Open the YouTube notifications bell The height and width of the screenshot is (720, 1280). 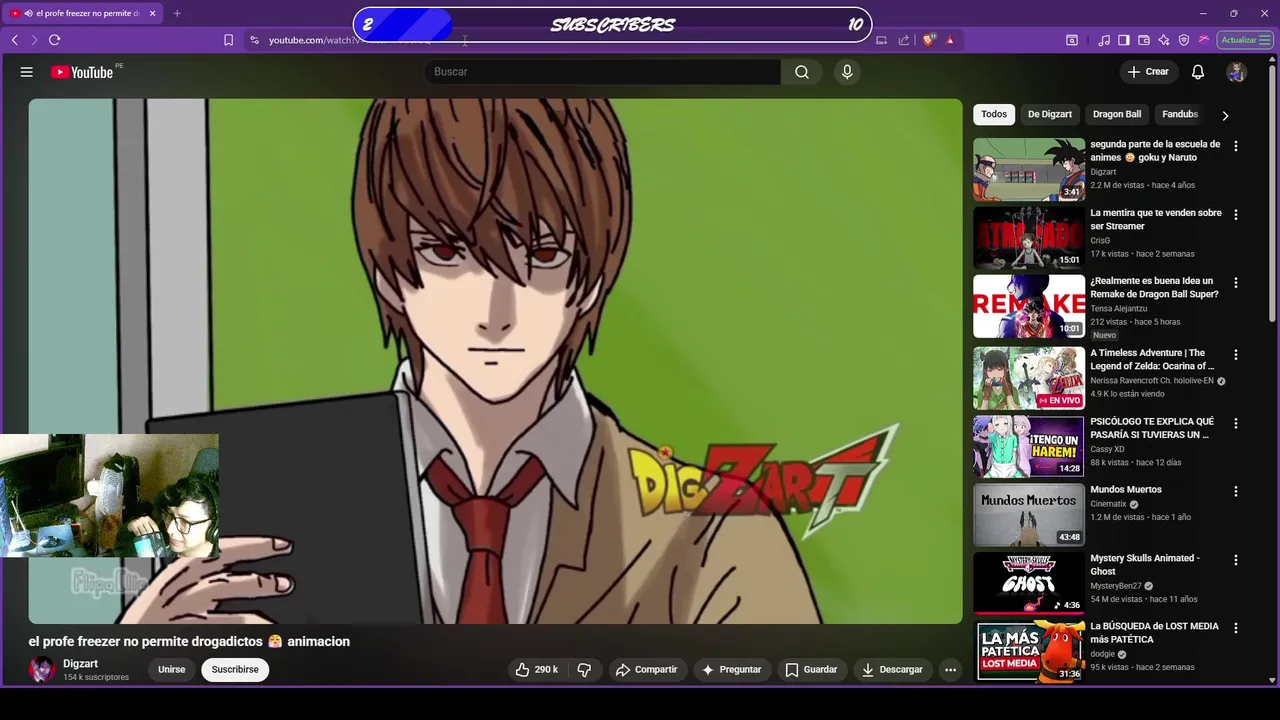click(x=1198, y=72)
